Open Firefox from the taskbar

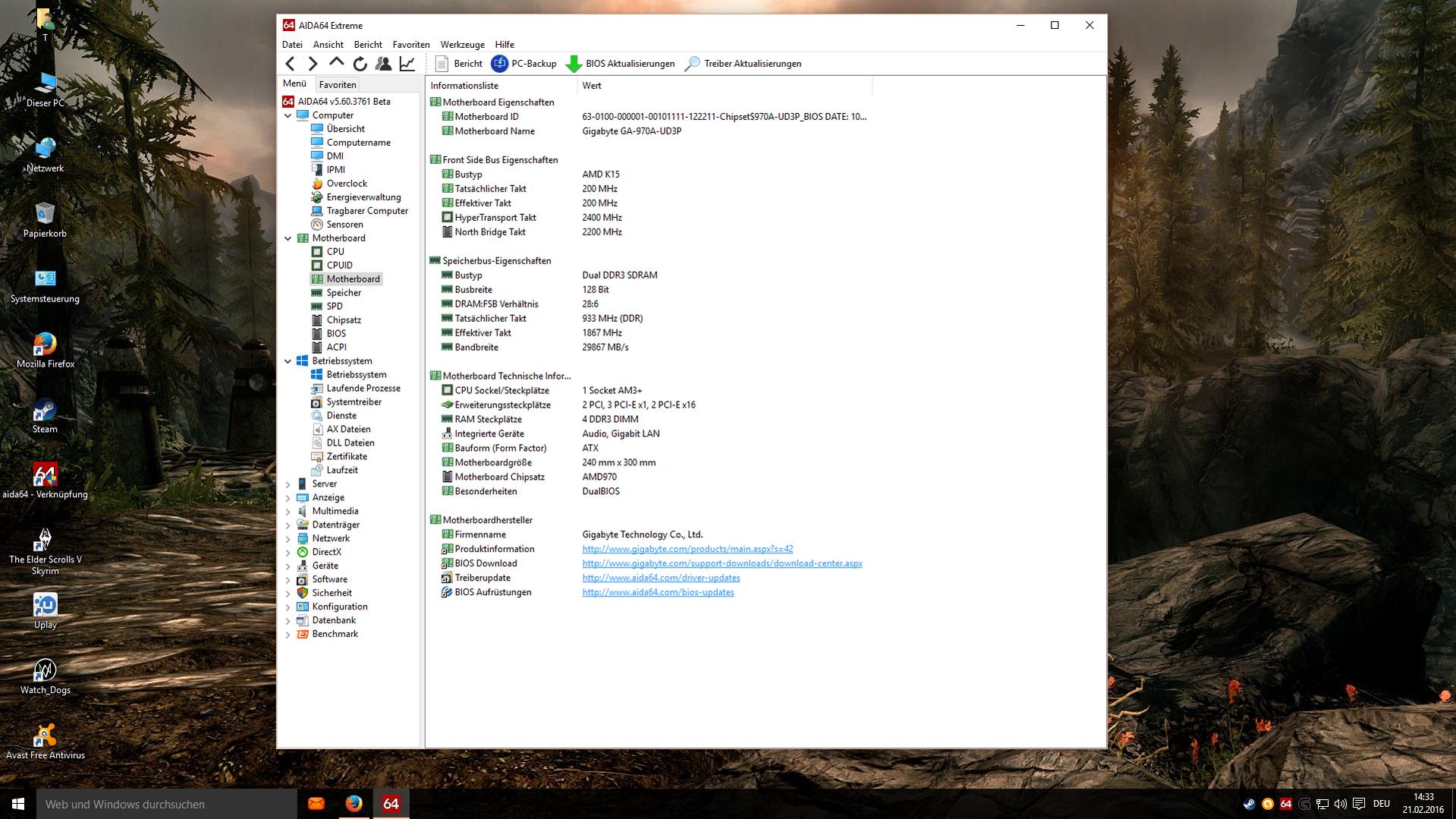(x=354, y=804)
